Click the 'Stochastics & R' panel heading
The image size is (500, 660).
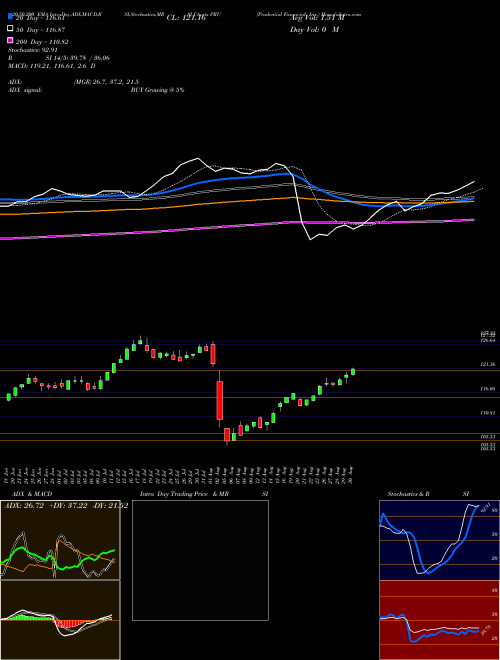(x=409, y=494)
